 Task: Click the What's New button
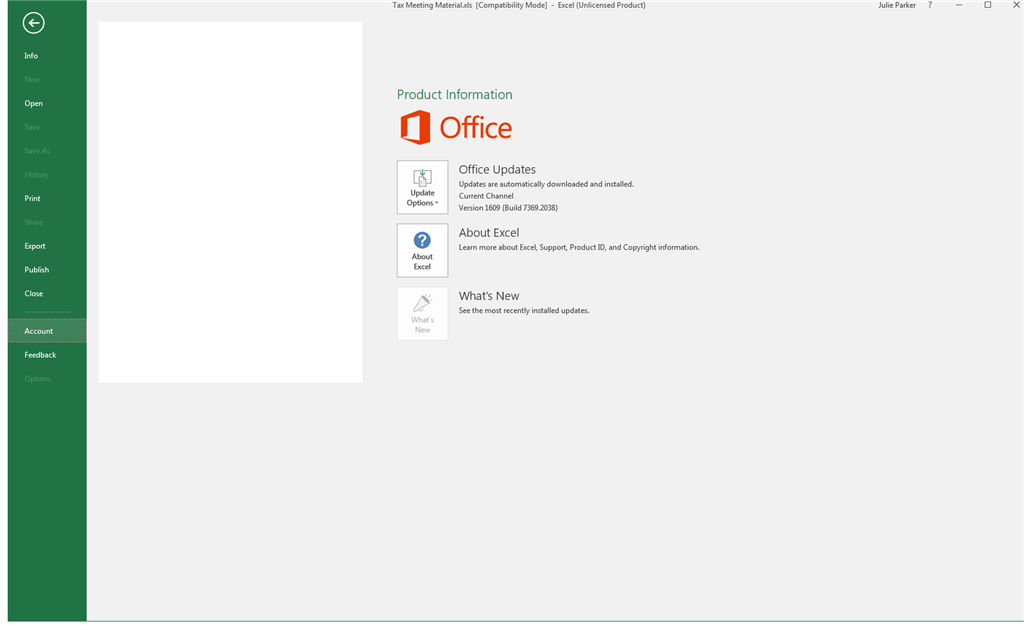(x=423, y=314)
